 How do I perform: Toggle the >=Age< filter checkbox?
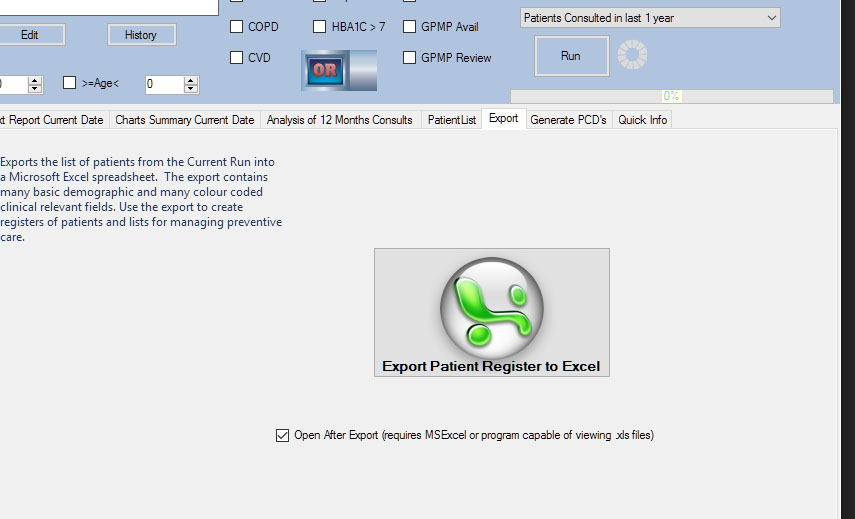[70, 83]
